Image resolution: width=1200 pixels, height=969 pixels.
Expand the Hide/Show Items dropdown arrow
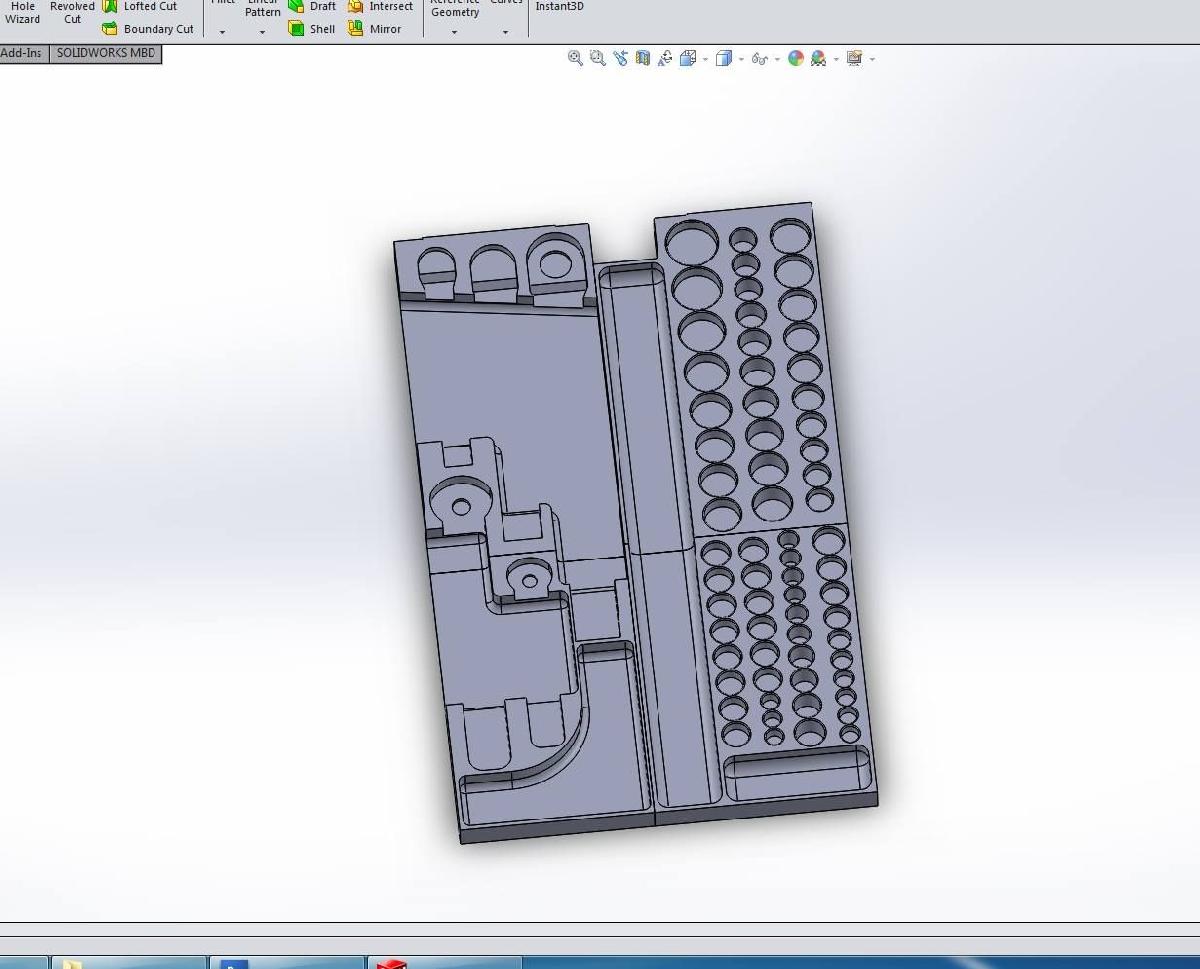(777, 59)
